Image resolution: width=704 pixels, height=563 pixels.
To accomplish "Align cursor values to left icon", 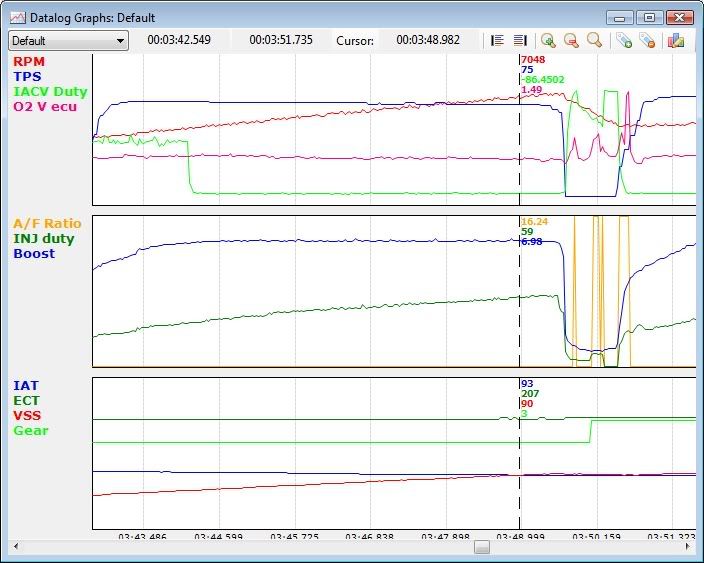I will [497, 40].
